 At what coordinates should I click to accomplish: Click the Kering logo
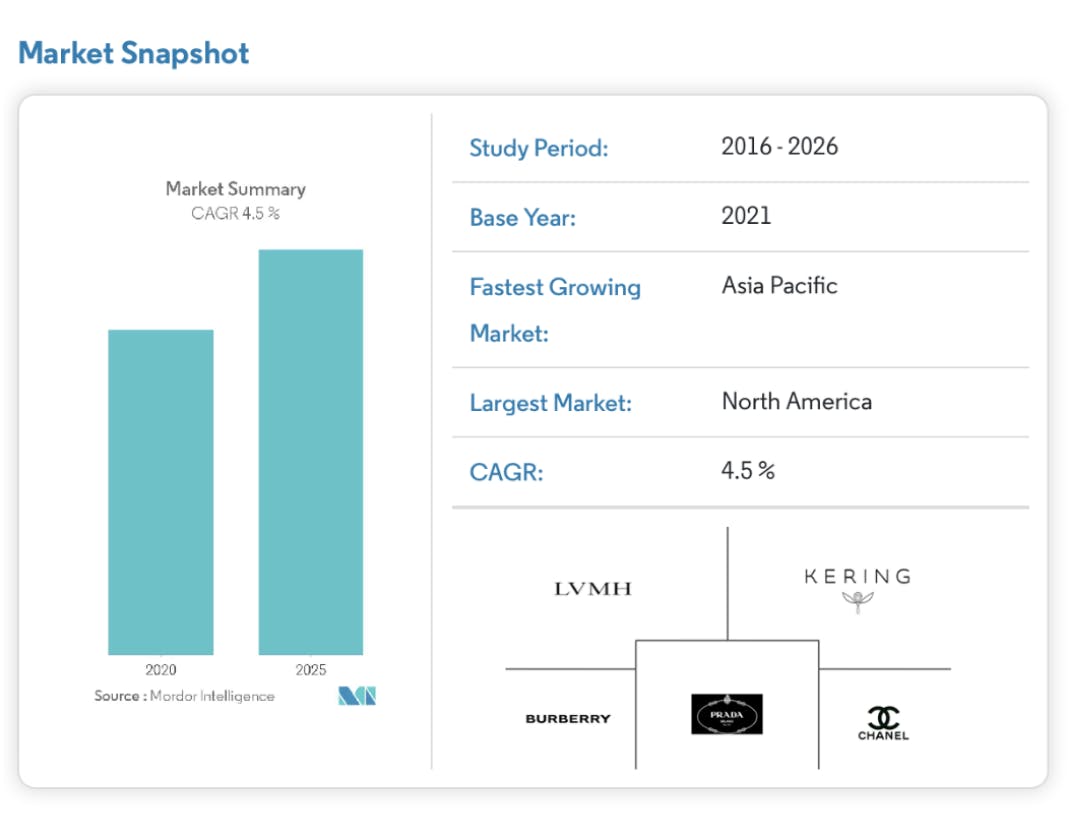858,586
